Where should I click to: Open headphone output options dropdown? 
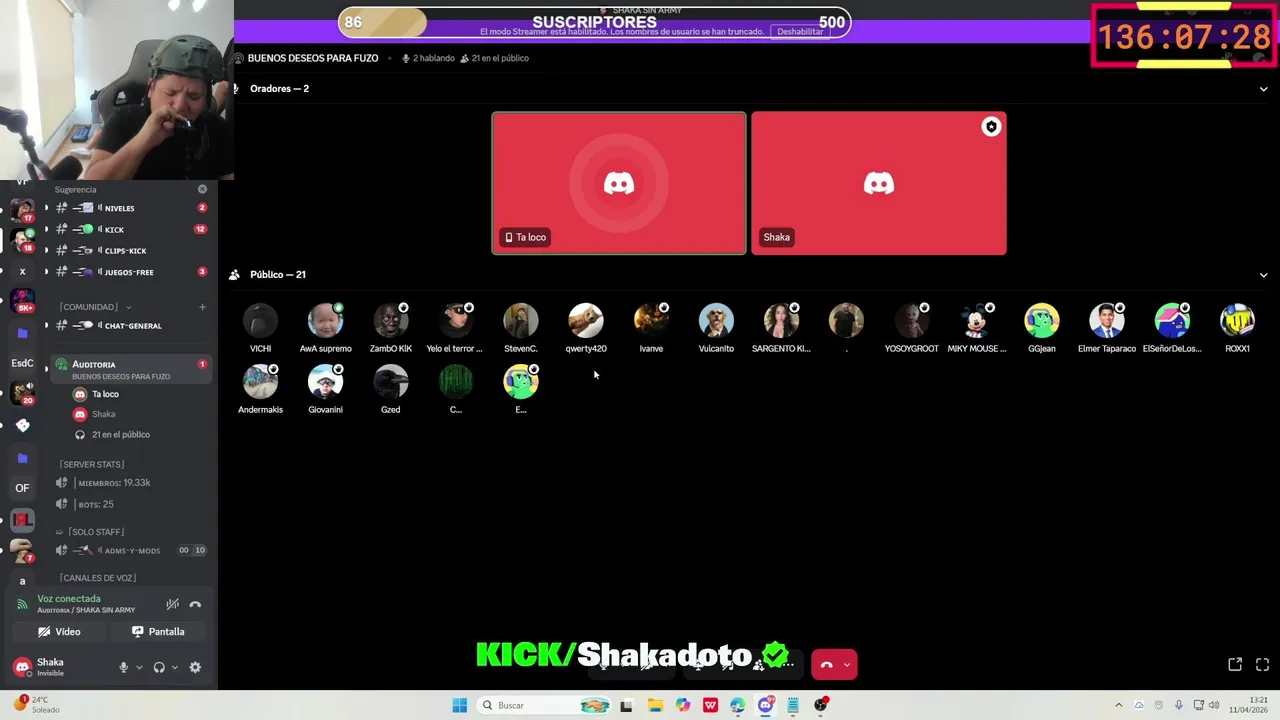click(175, 668)
